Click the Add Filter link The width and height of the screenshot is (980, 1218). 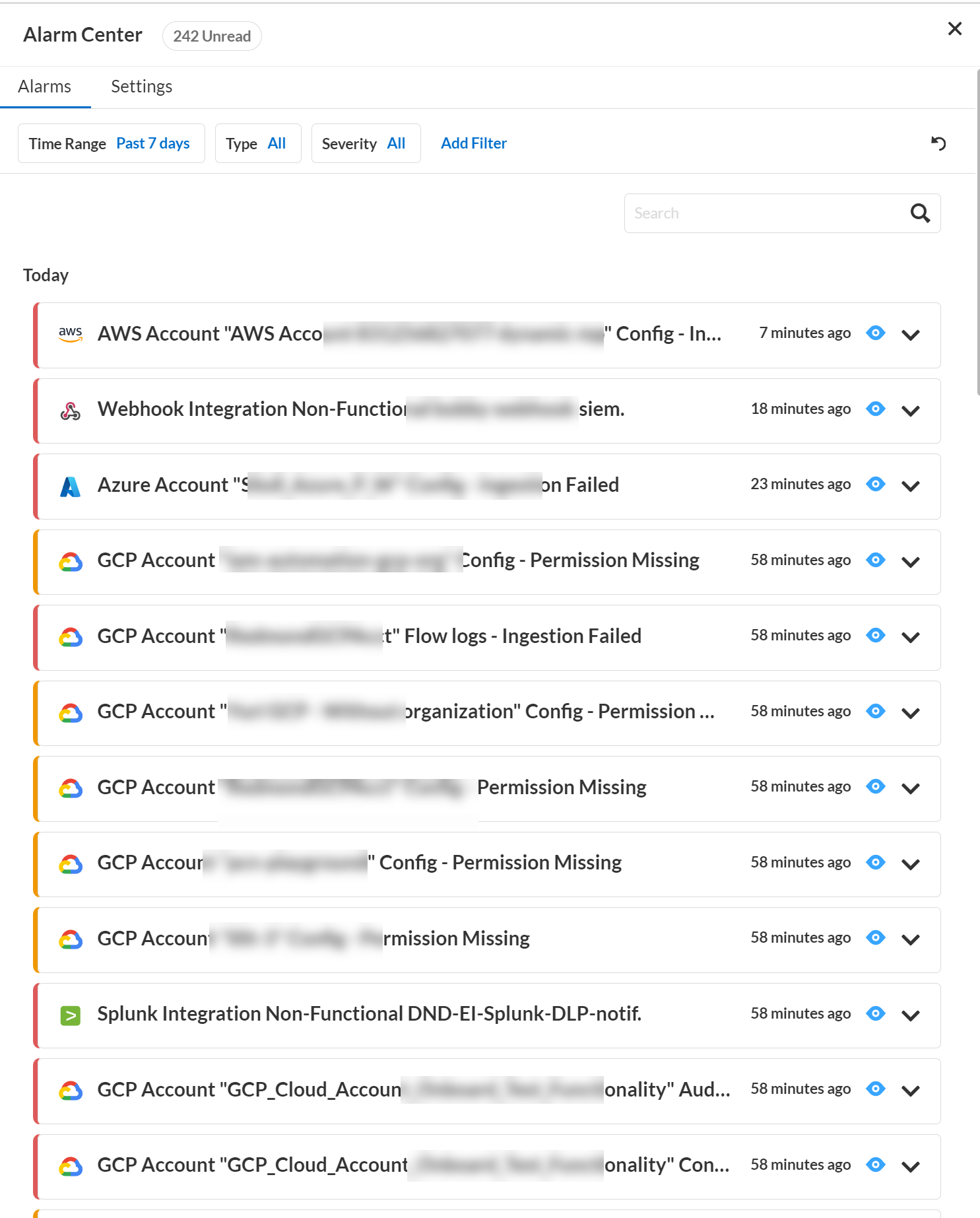[474, 143]
